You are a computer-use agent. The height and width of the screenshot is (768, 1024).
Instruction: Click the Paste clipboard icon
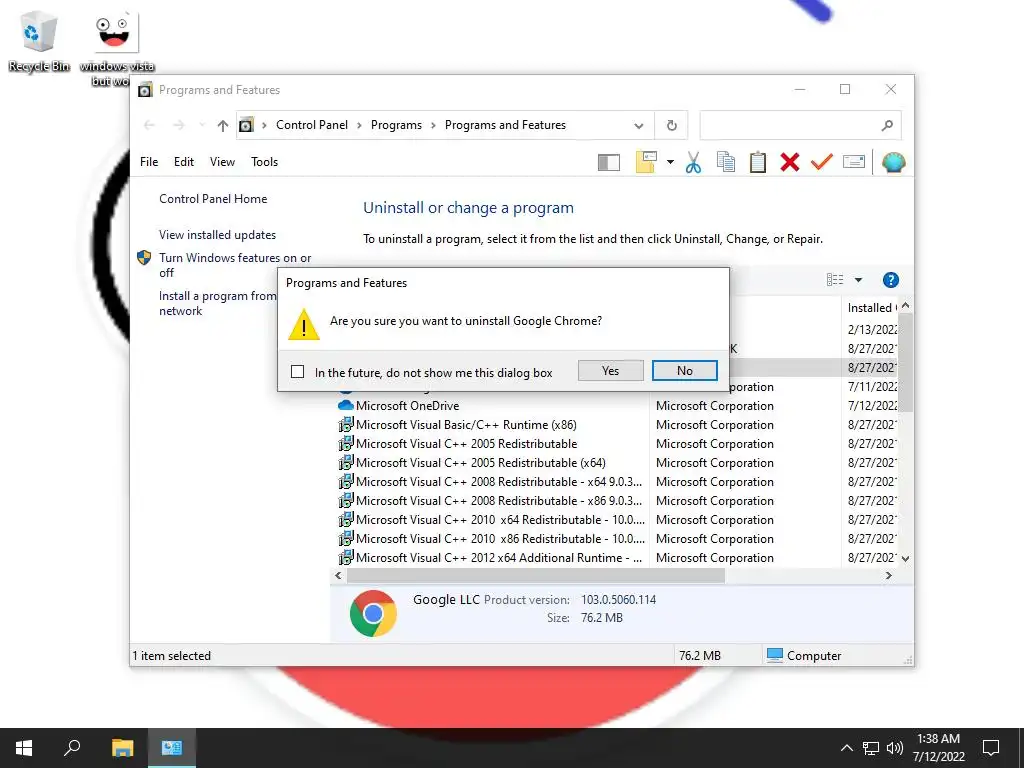758,162
